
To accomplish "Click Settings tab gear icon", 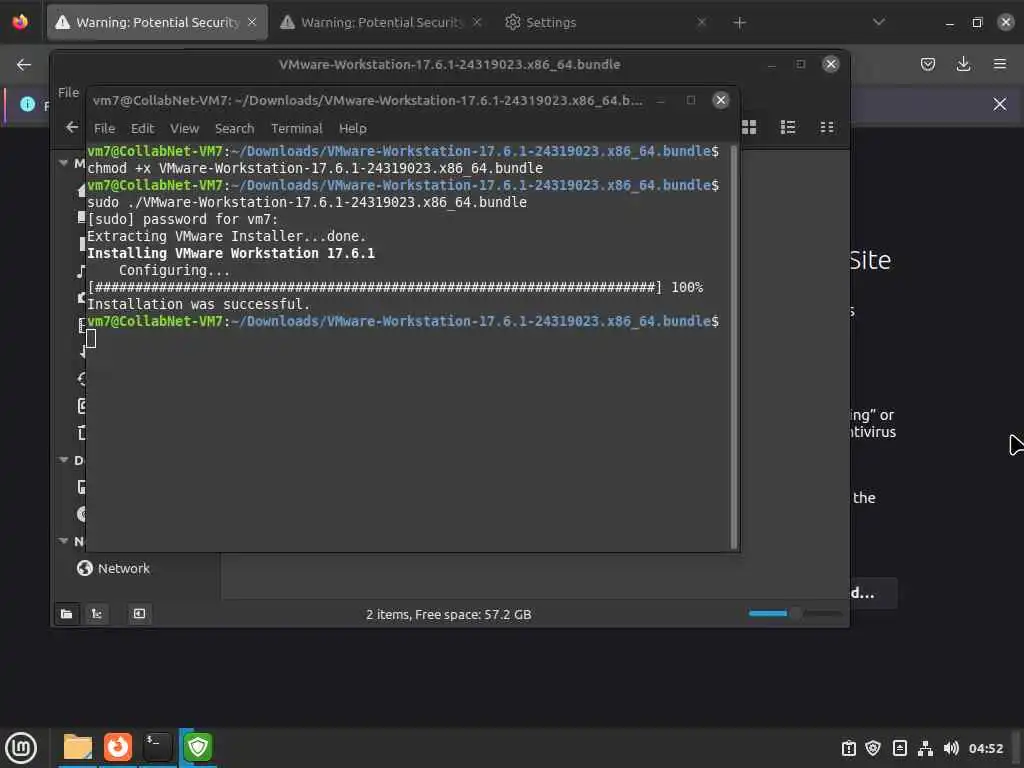I will click(x=513, y=22).
